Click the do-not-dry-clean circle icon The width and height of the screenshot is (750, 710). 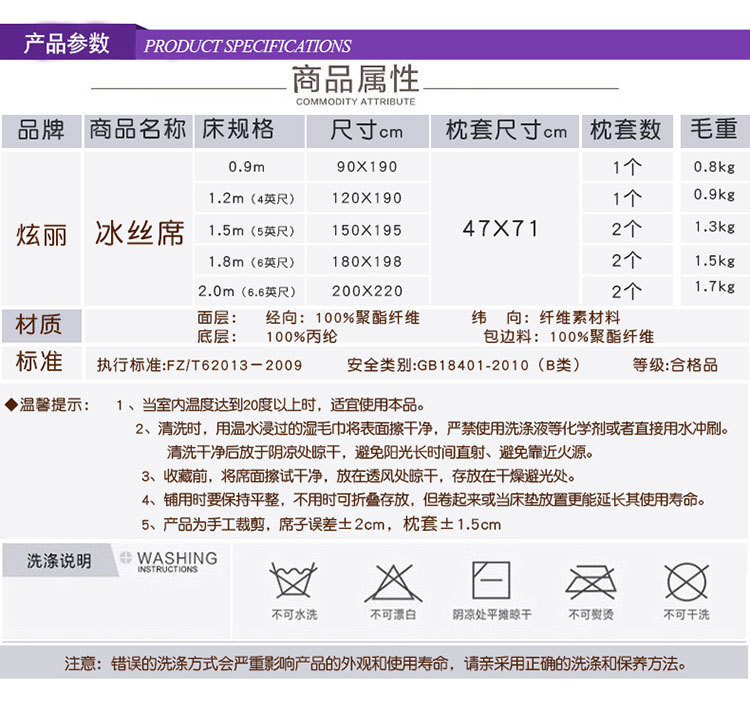click(687, 582)
